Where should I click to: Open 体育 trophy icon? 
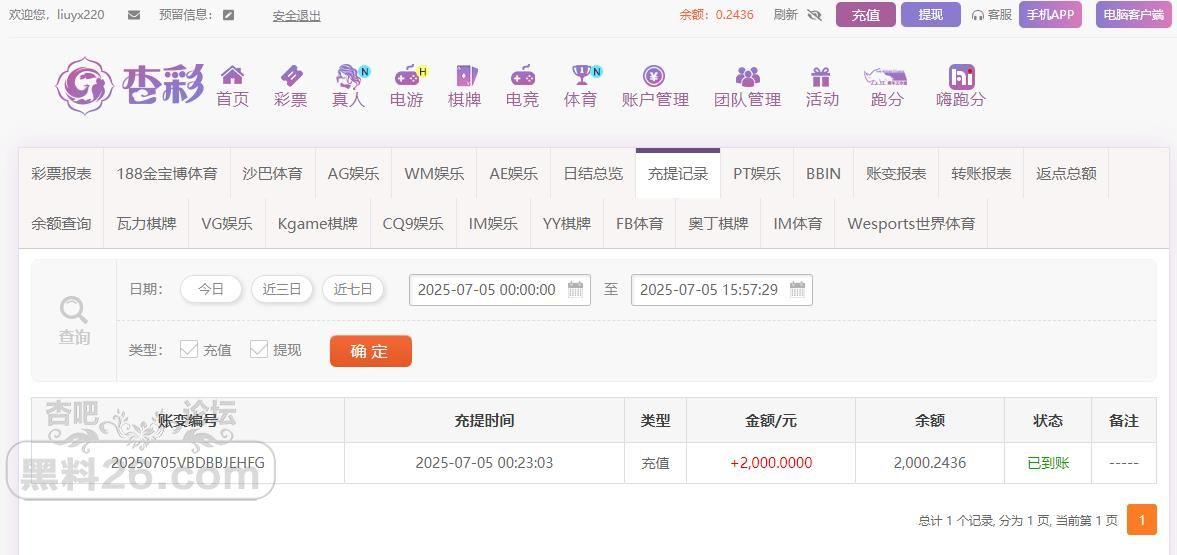(x=582, y=75)
